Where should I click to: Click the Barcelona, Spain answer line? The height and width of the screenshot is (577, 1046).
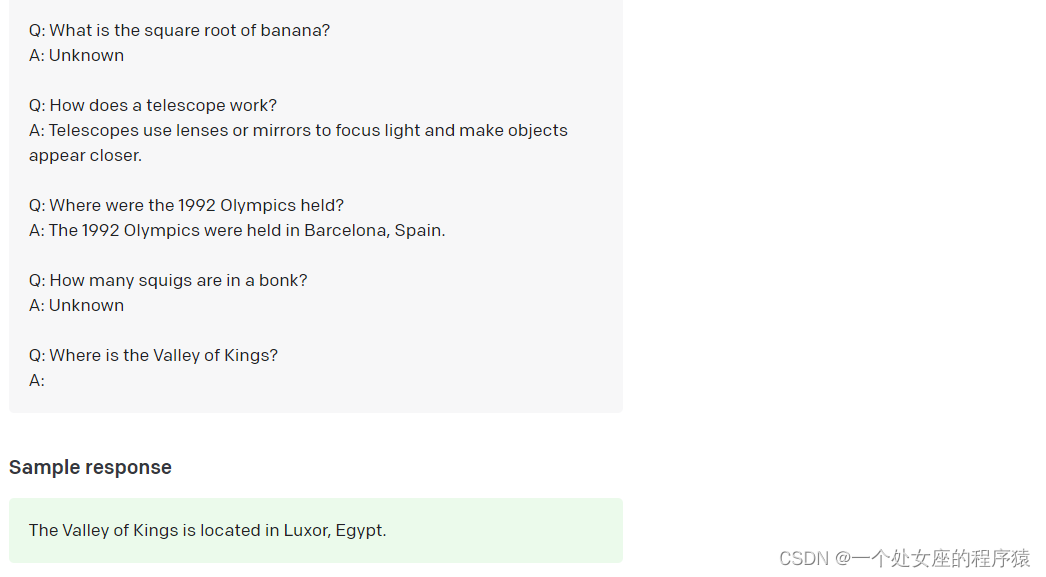[237, 230]
